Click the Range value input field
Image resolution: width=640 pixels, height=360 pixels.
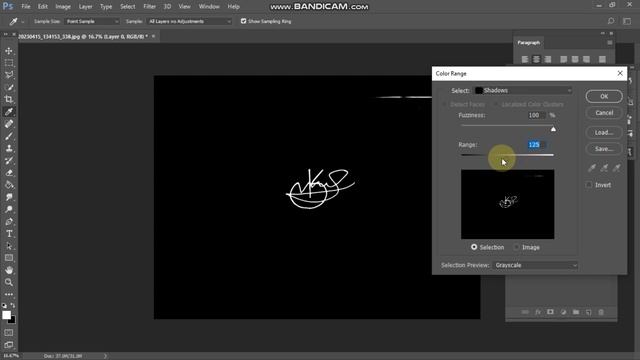pyautogui.click(x=537, y=144)
